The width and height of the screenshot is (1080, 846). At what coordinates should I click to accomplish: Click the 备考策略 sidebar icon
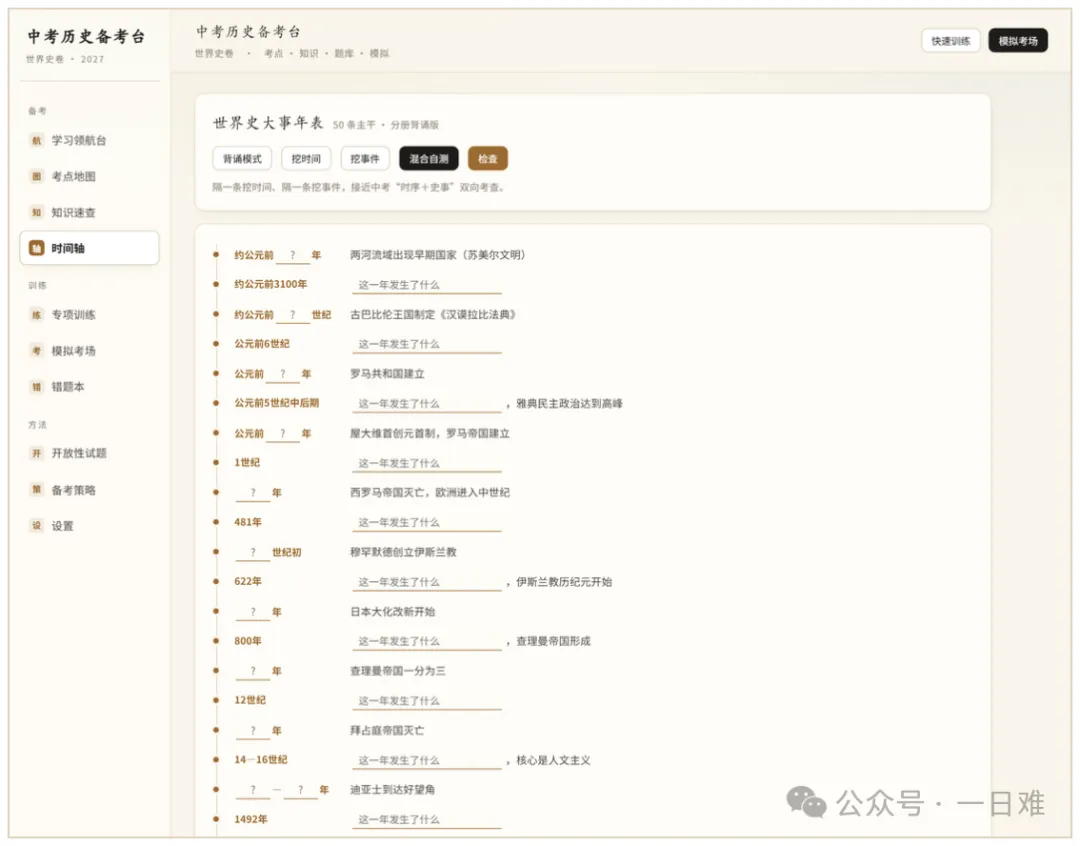click(37, 490)
